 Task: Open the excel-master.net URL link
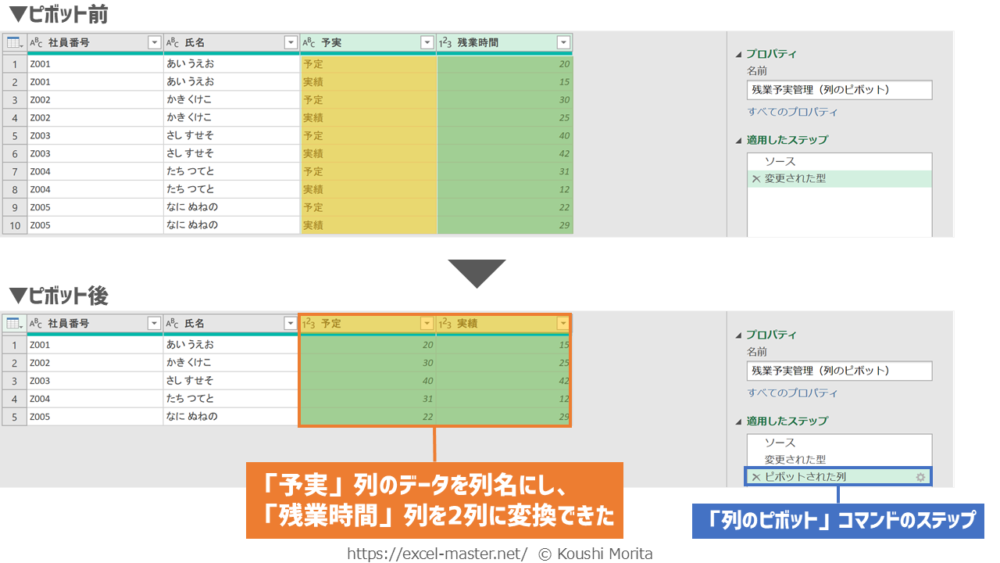tap(437, 553)
